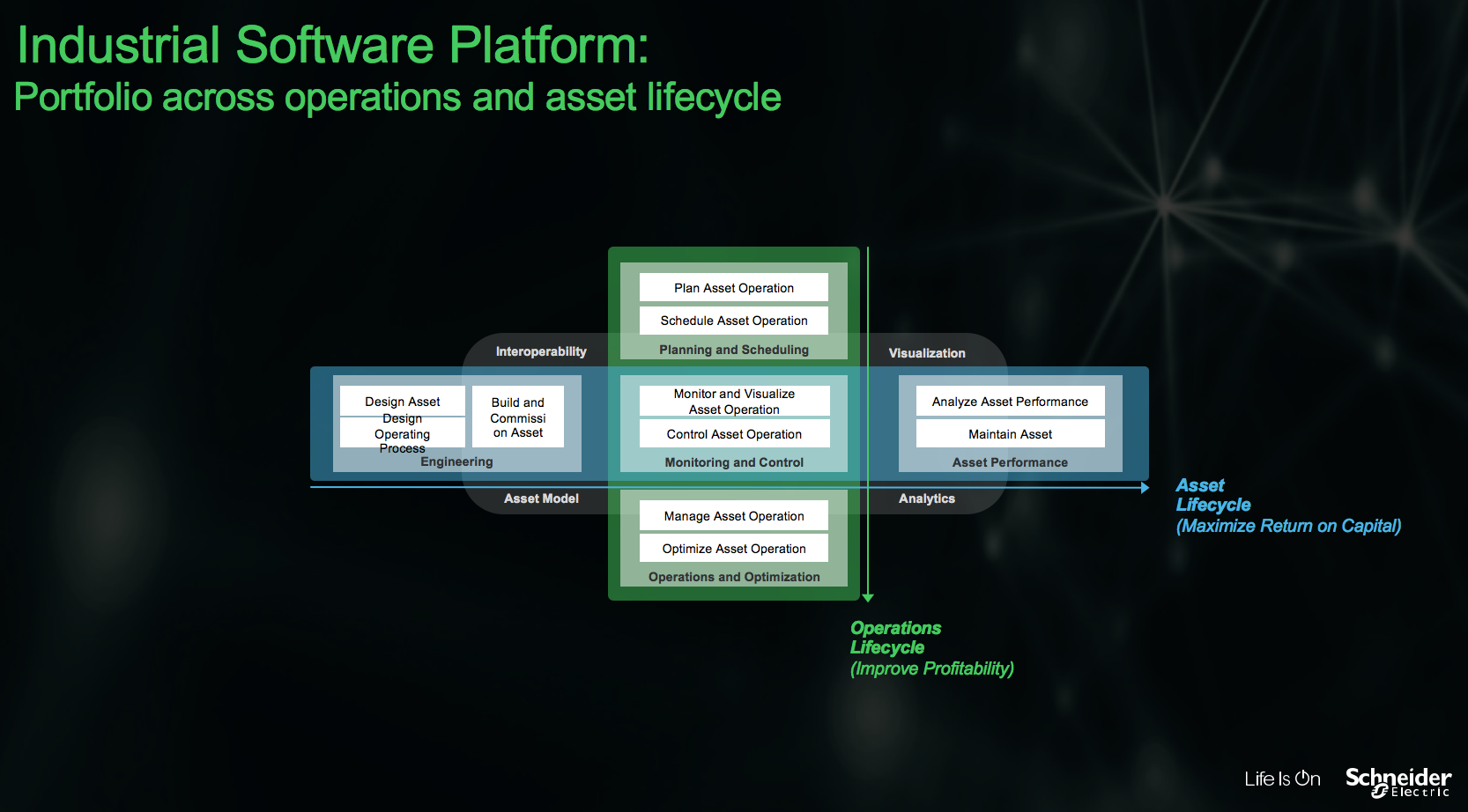Click the Improve Profitability text
The width and height of the screenshot is (1468, 812).
(x=932, y=668)
